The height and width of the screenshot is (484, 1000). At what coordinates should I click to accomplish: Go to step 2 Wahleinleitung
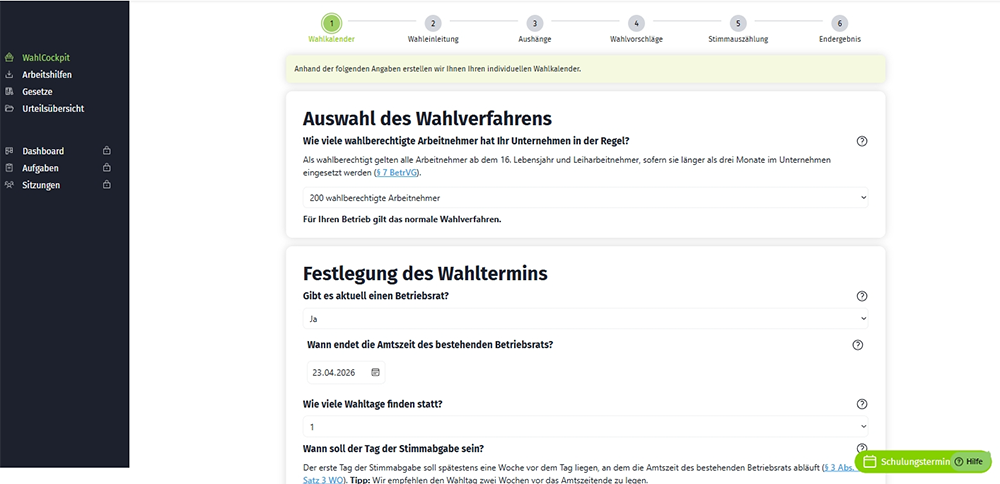pos(433,24)
